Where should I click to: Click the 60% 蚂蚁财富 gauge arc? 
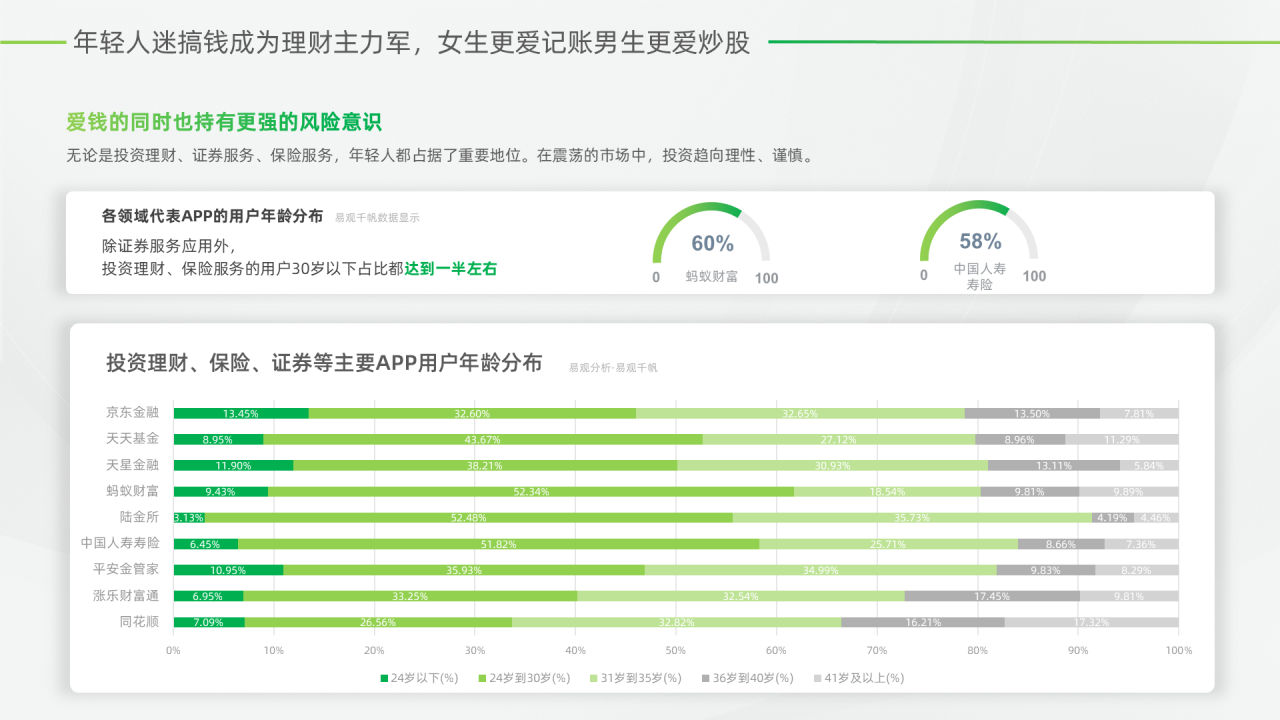coord(711,232)
